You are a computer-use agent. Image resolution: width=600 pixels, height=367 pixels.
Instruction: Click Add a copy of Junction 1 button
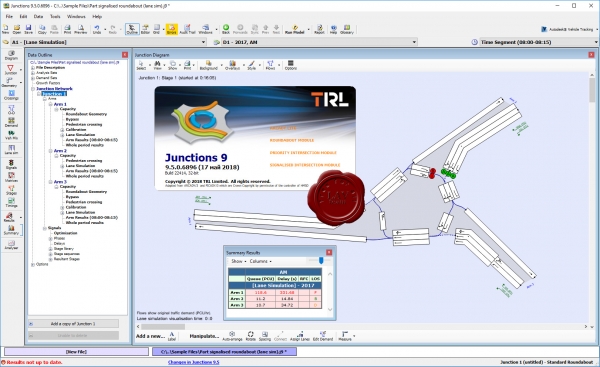[x=73, y=324]
